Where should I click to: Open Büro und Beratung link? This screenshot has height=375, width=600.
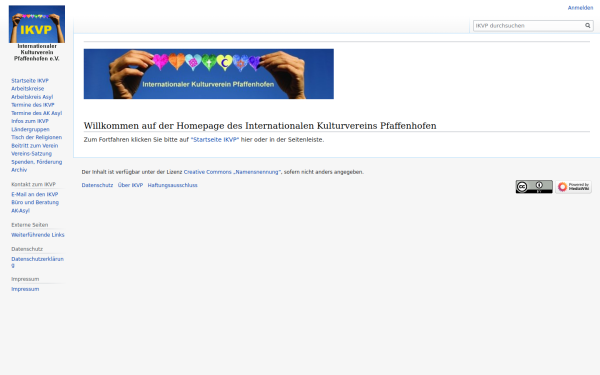click(35, 202)
